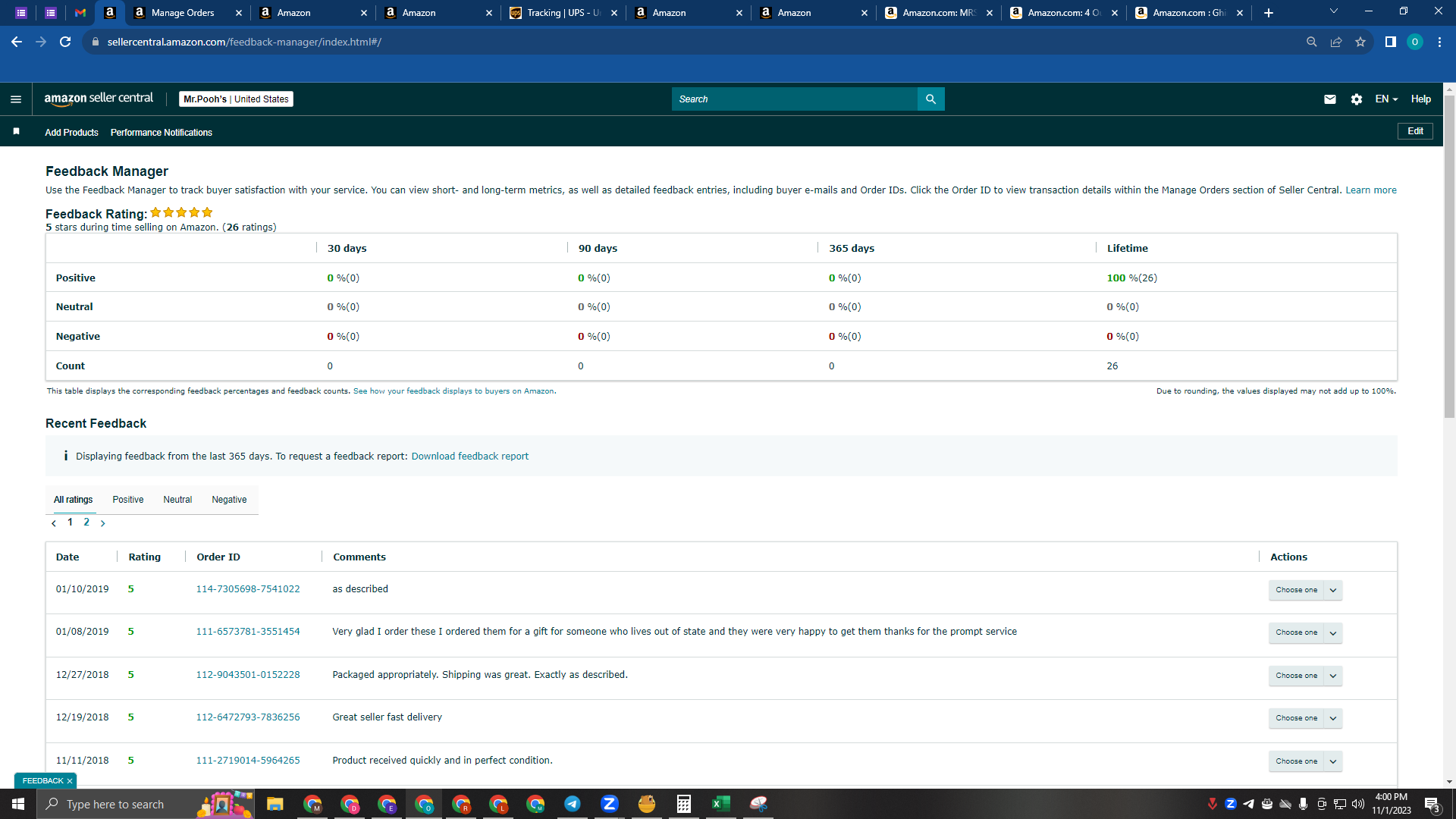Screen dimensions: 1456x819
Task: Open Calculator from the taskbar
Action: coord(684,804)
